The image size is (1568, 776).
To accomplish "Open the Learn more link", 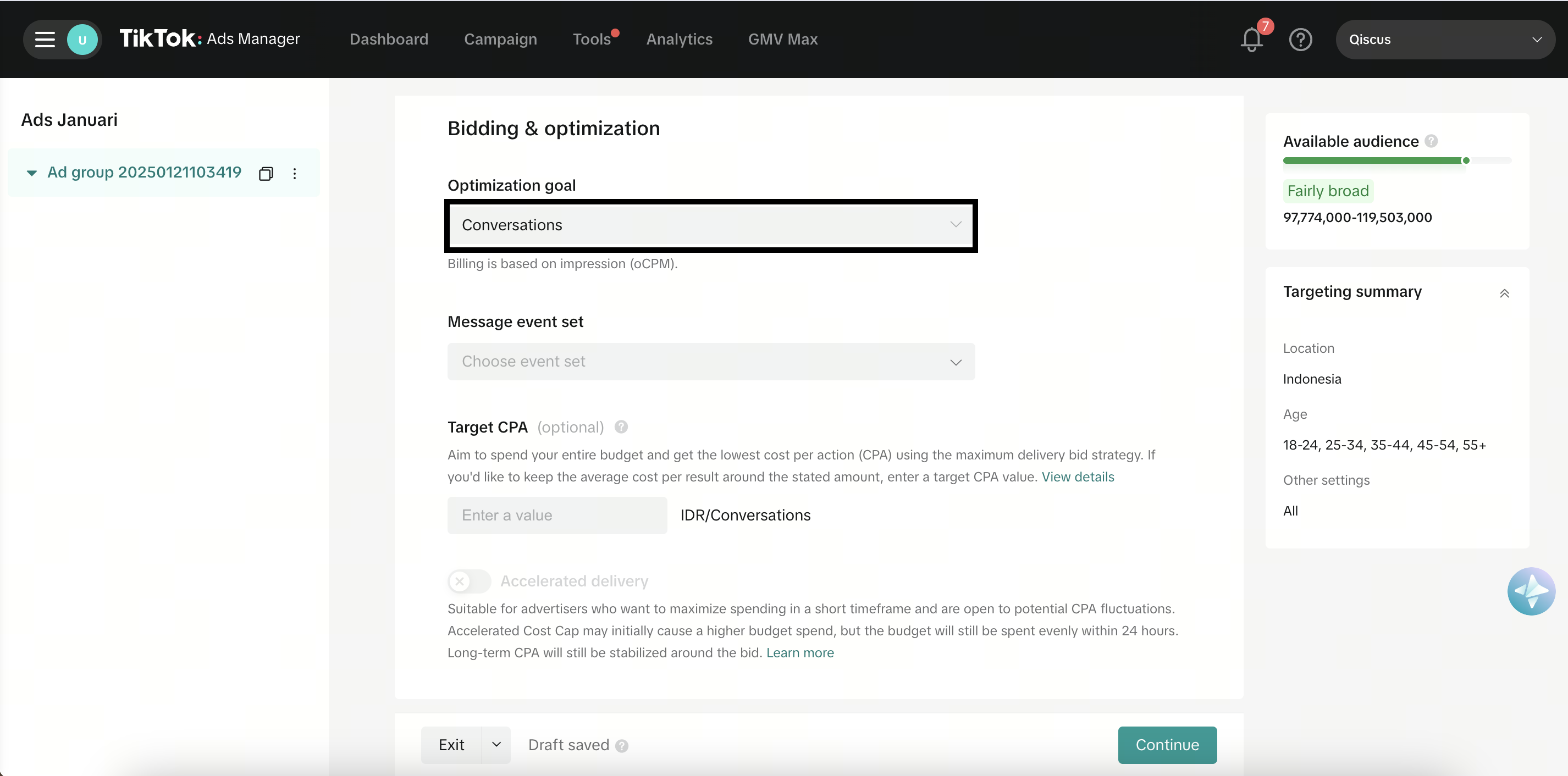I will (800, 652).
